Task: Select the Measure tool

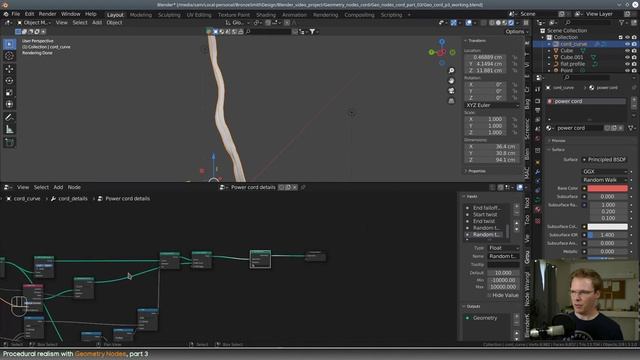Action: 9,129
